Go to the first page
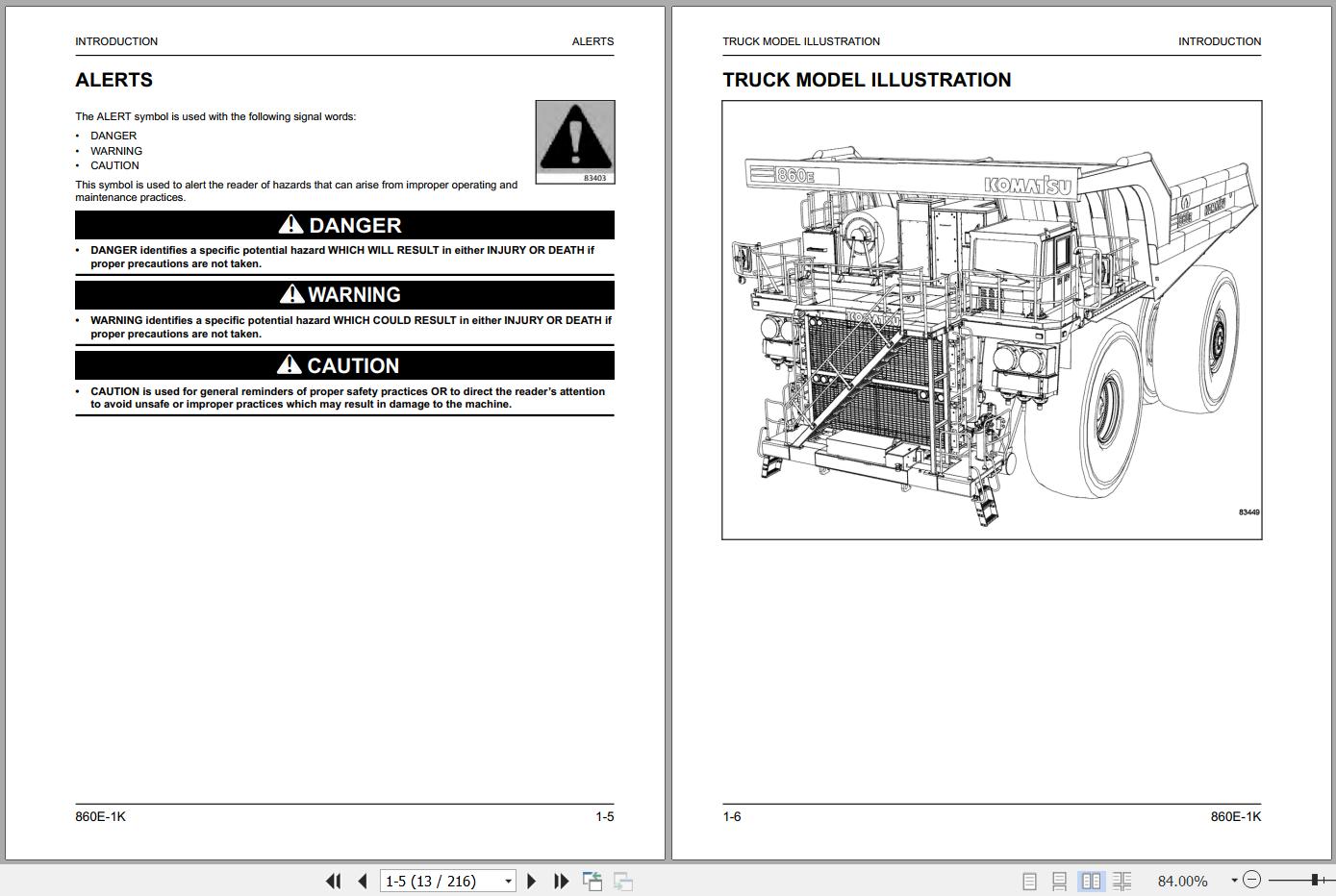This screenshot has width=1336, height=896. pos(333,881)
